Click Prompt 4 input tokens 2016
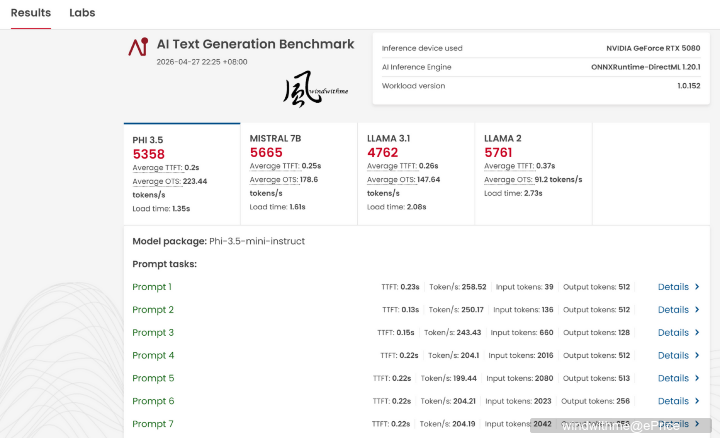720x438 pixels. point(545,356)
